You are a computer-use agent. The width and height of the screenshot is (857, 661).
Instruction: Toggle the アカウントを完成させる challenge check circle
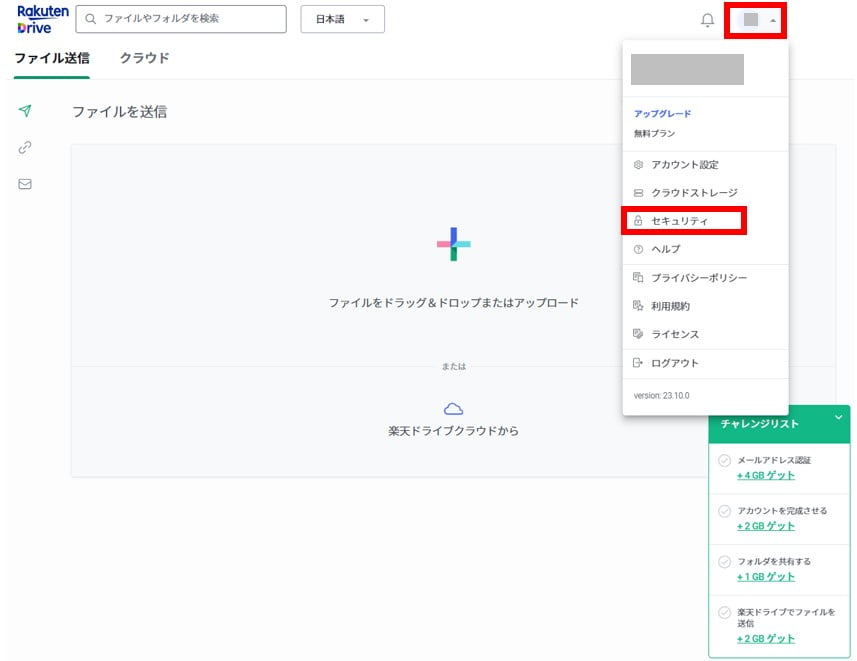coord(724,511)
